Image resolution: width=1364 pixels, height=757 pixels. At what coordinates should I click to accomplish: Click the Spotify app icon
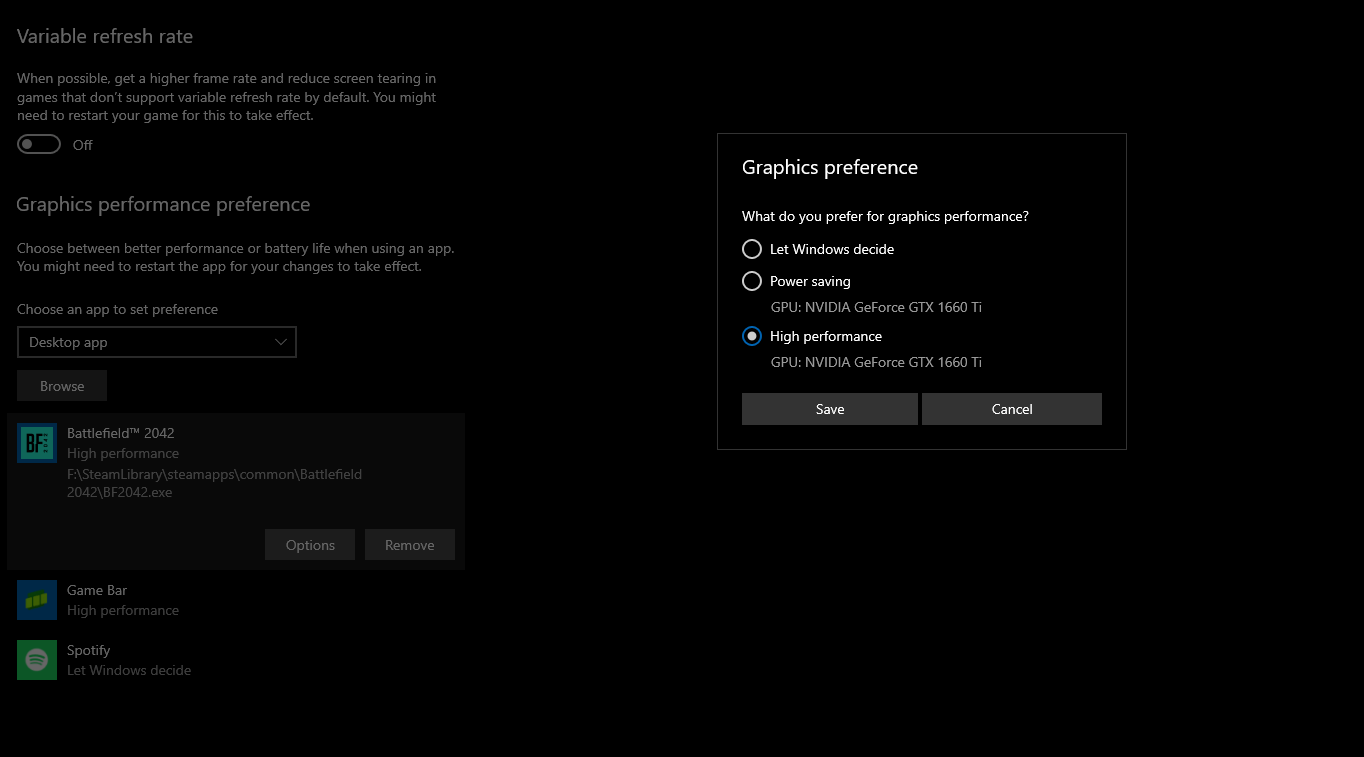coord(37,660)
